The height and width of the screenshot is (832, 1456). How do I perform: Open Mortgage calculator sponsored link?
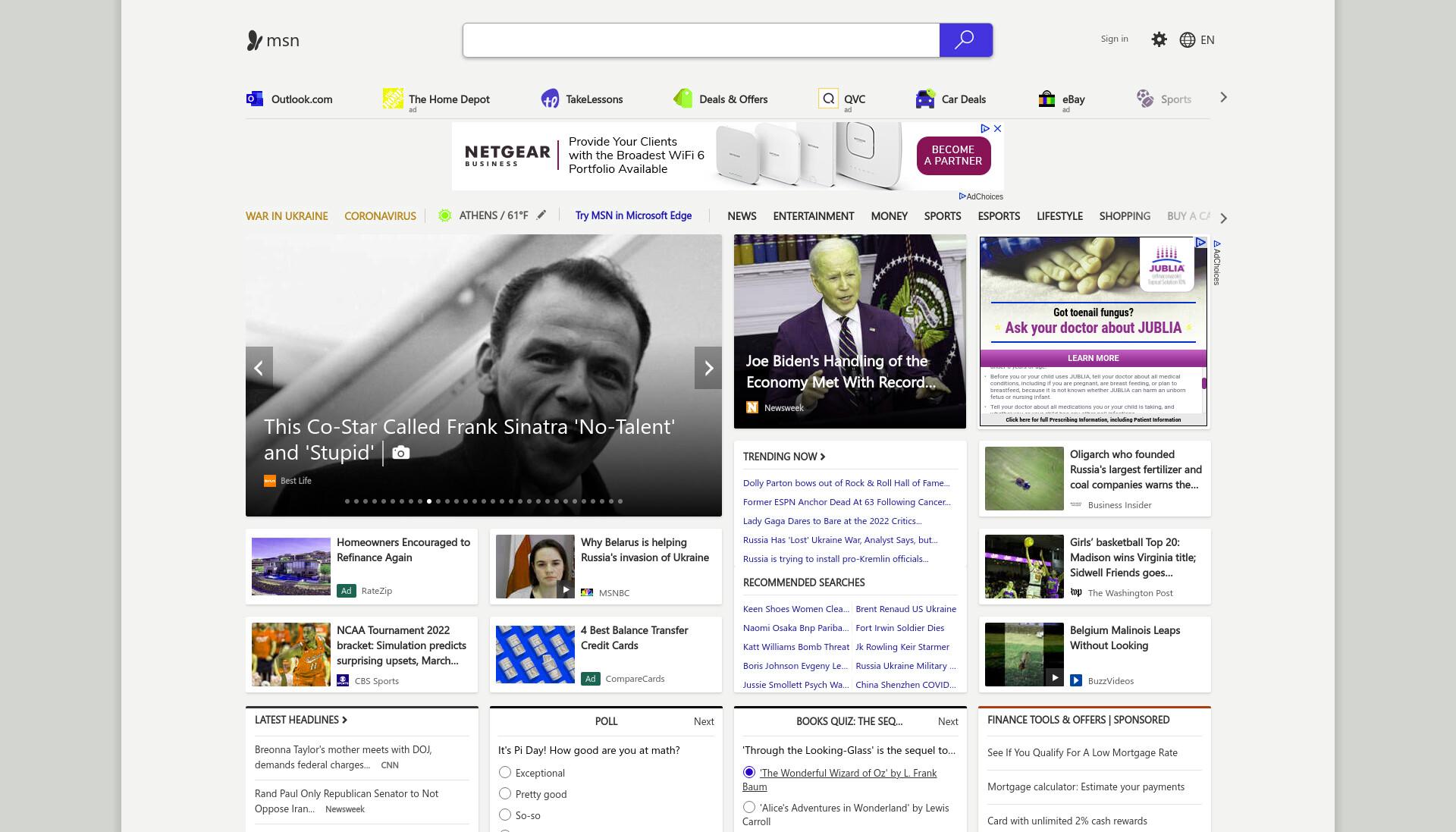click(x=1086, y=786)
